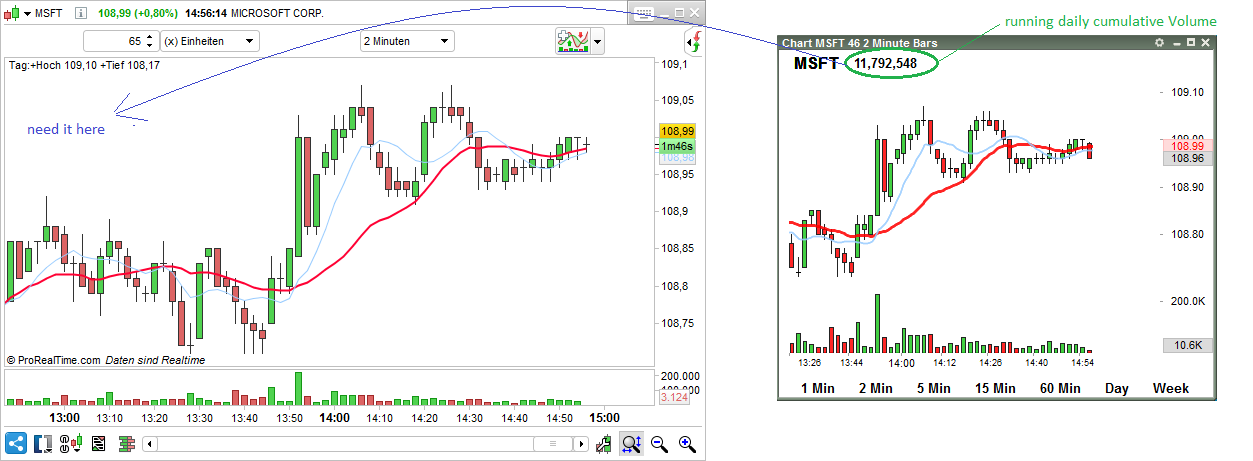
Task: Click the add indicator icon in ProRealTime
Action: pos(572,41)
